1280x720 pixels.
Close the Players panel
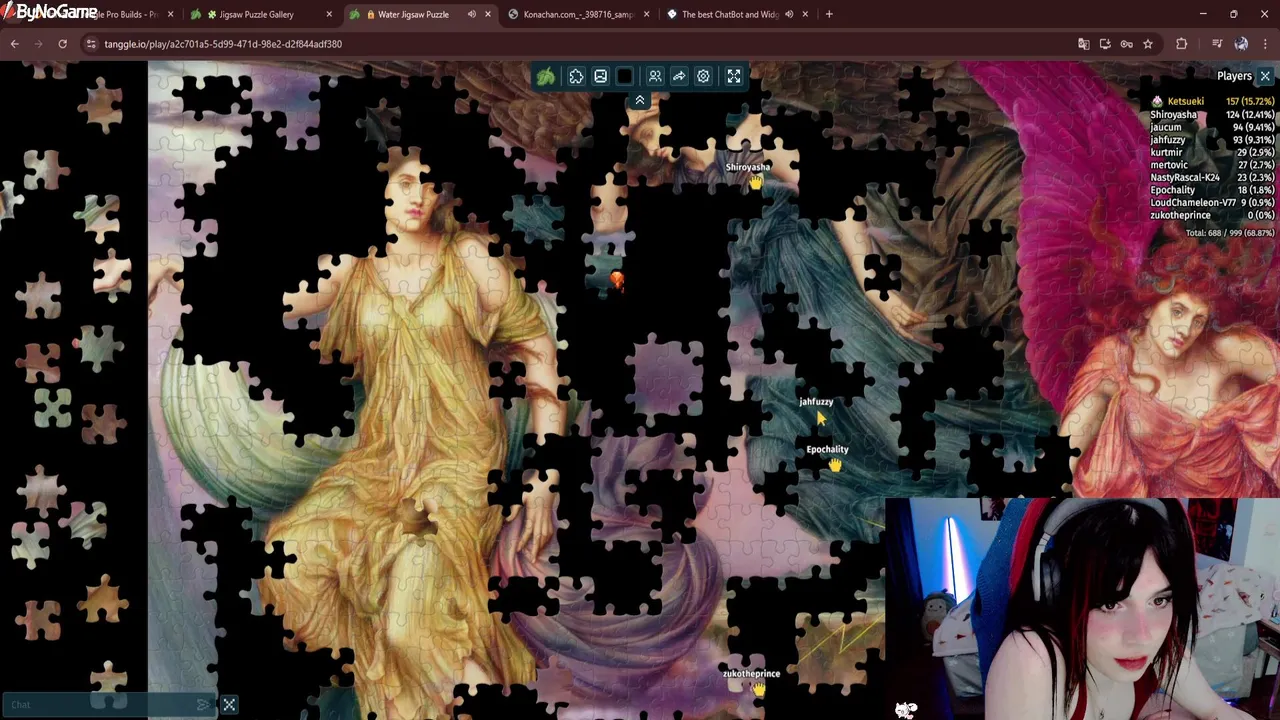[1265, 76]
